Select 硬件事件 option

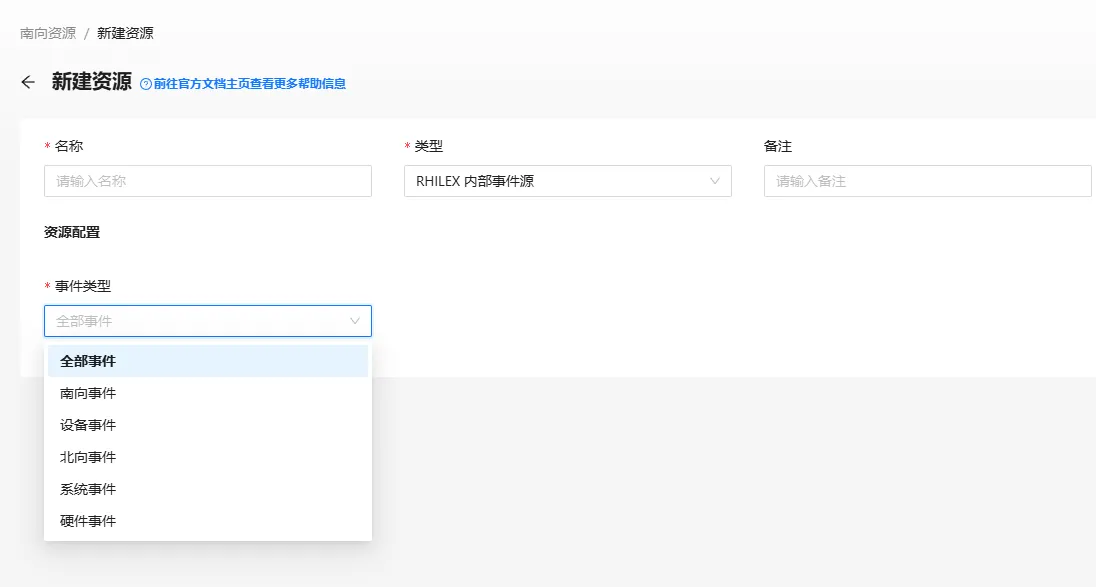coord(208,521)
